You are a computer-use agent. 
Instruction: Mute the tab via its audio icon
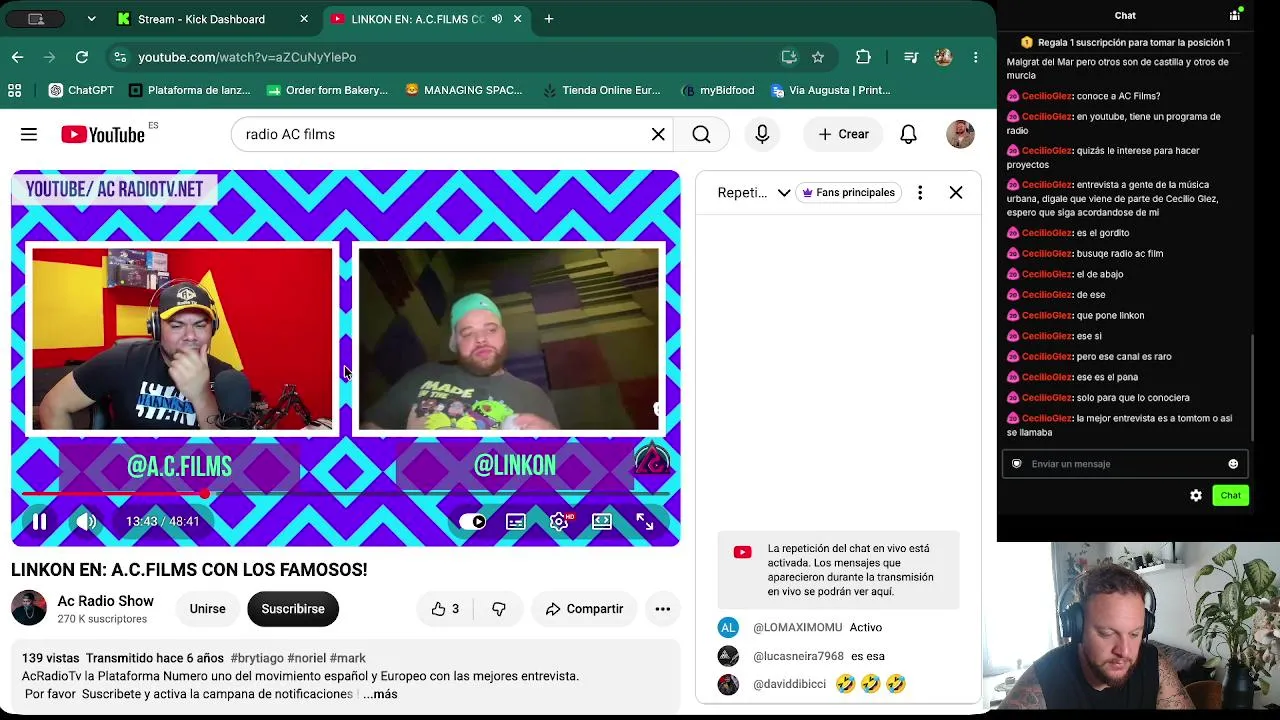pyautogui.click(x=497, y=19)
